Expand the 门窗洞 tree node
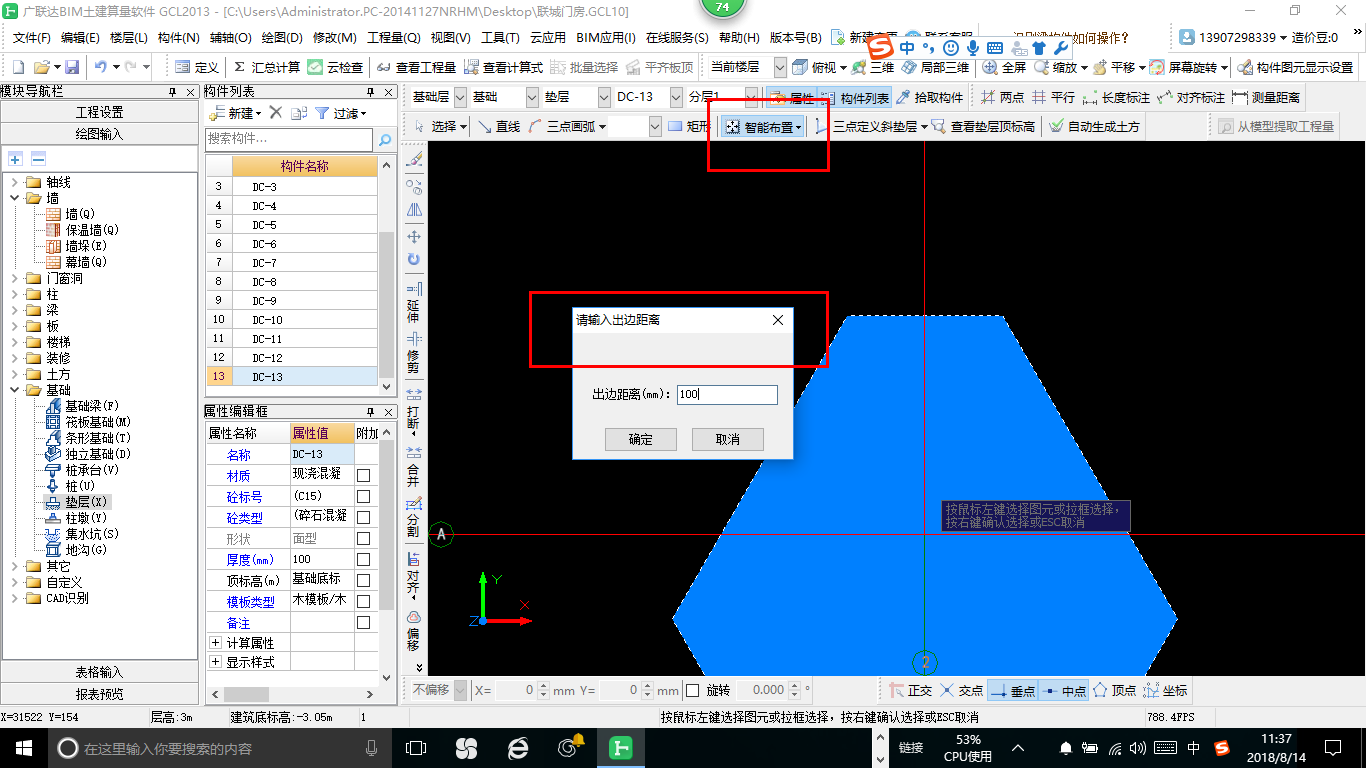The image size is (1366, 768). click(15, 278)
